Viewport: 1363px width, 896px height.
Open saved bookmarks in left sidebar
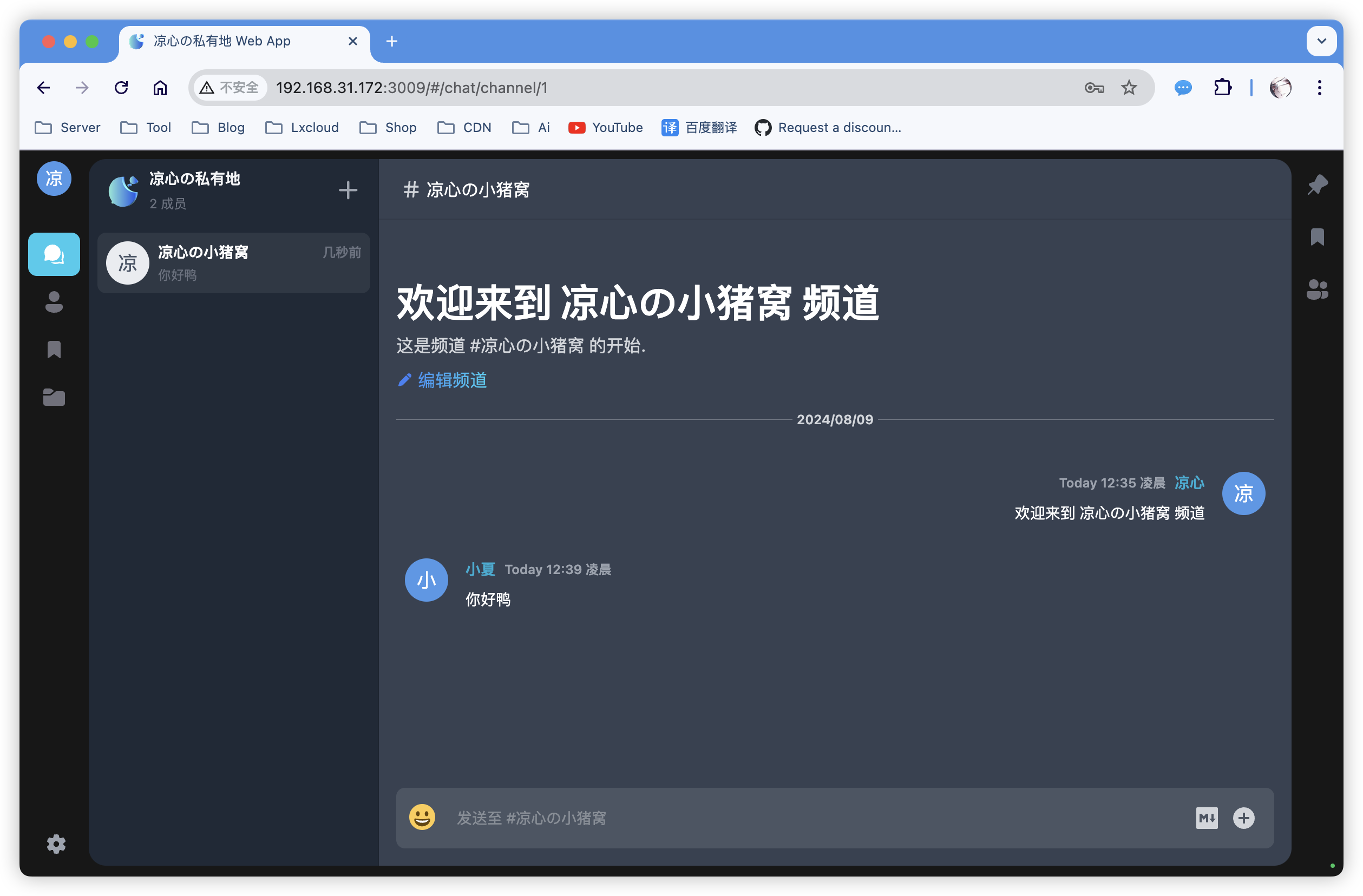point(54,349)
